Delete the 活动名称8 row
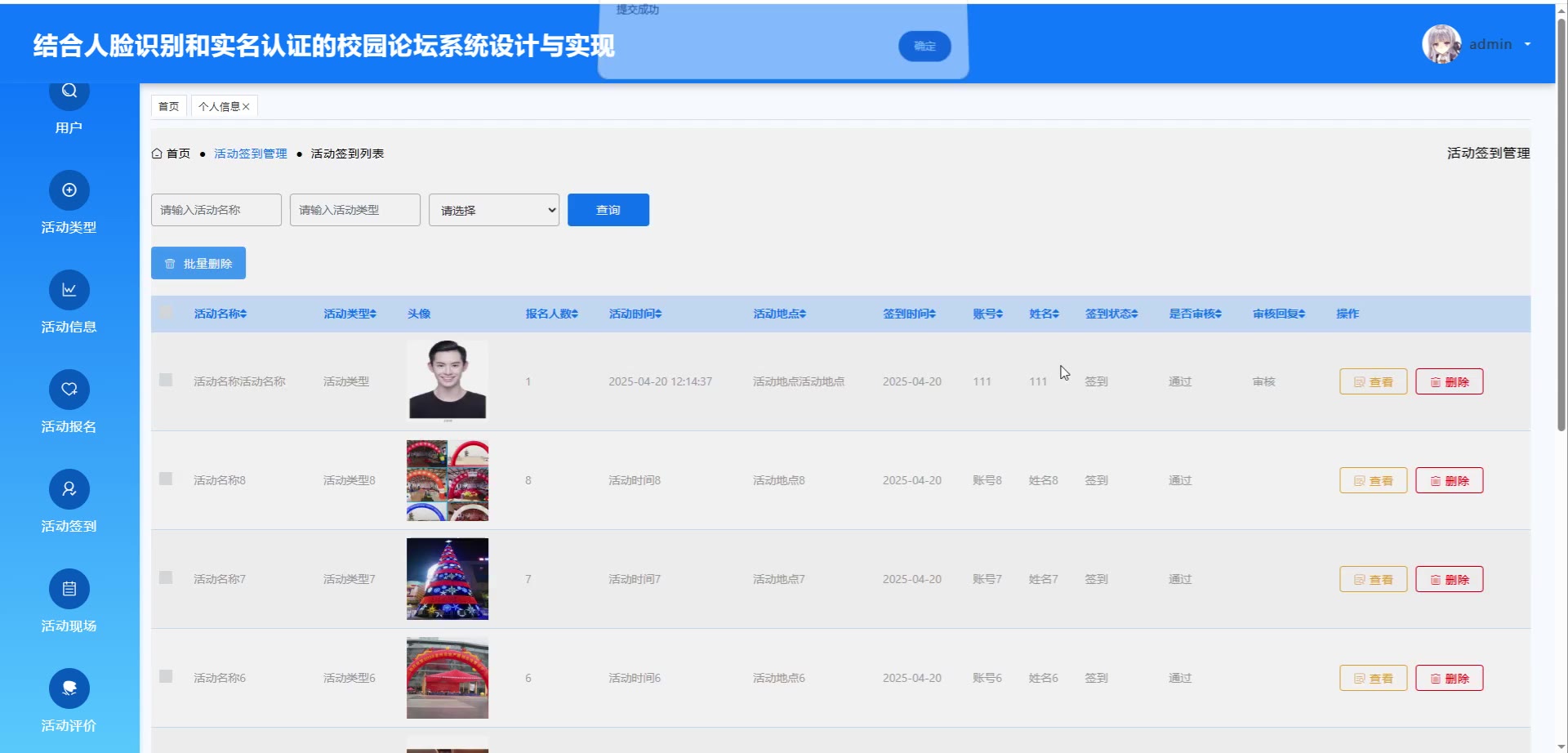Image resolution: width=1568 pixels, height=753 pixels. coord(1450,480)
